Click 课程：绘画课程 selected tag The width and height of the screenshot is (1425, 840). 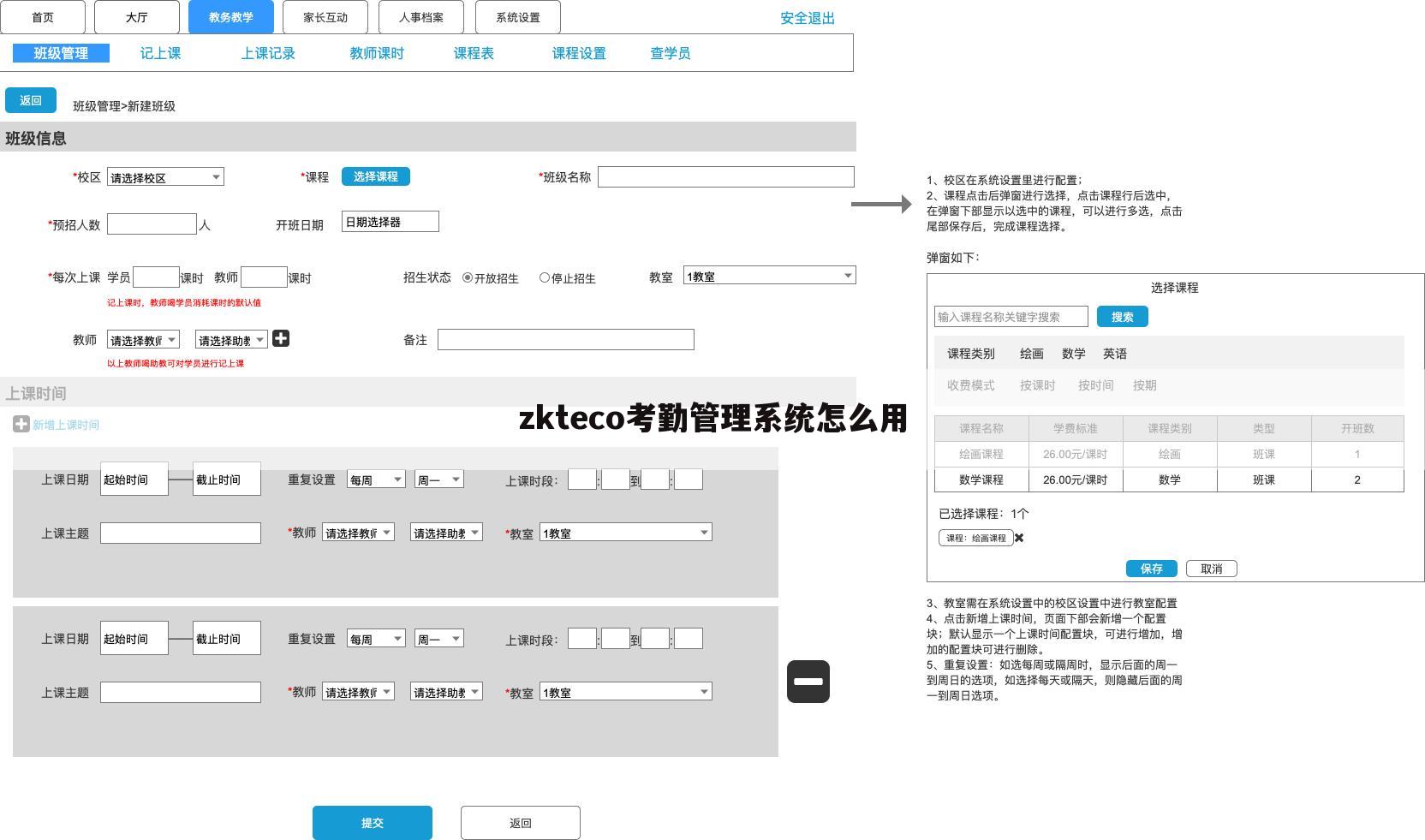976,538
